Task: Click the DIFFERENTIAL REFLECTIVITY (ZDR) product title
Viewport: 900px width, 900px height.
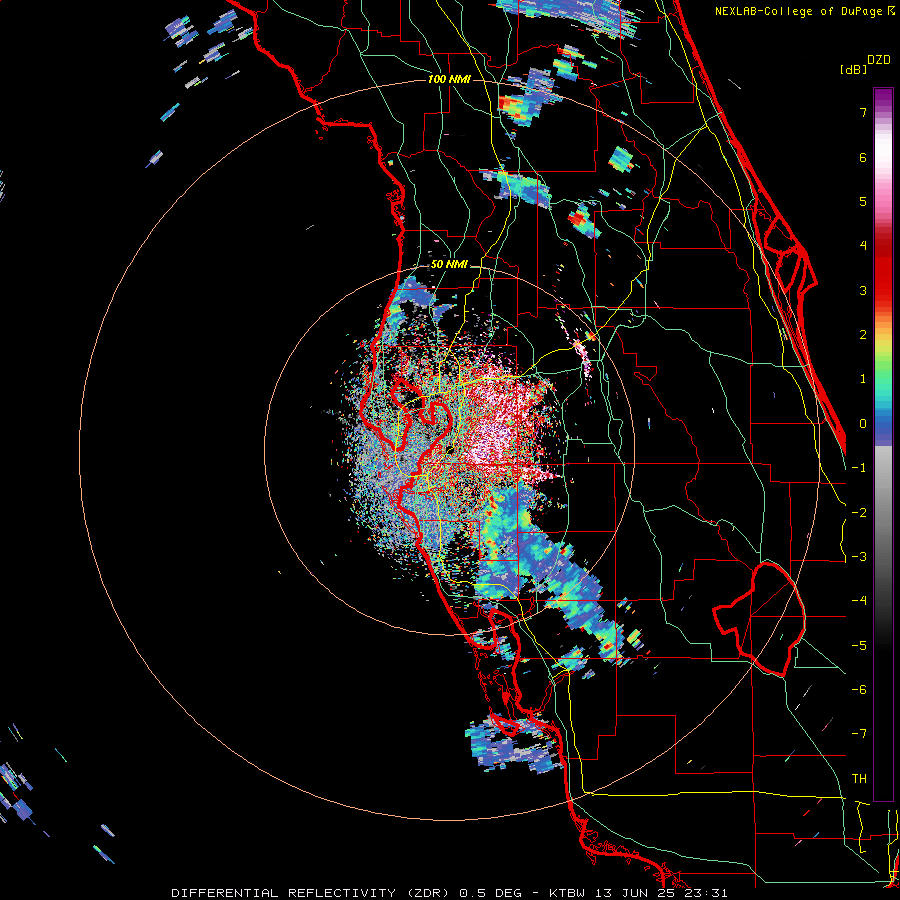Action: [x=312, y=893]
